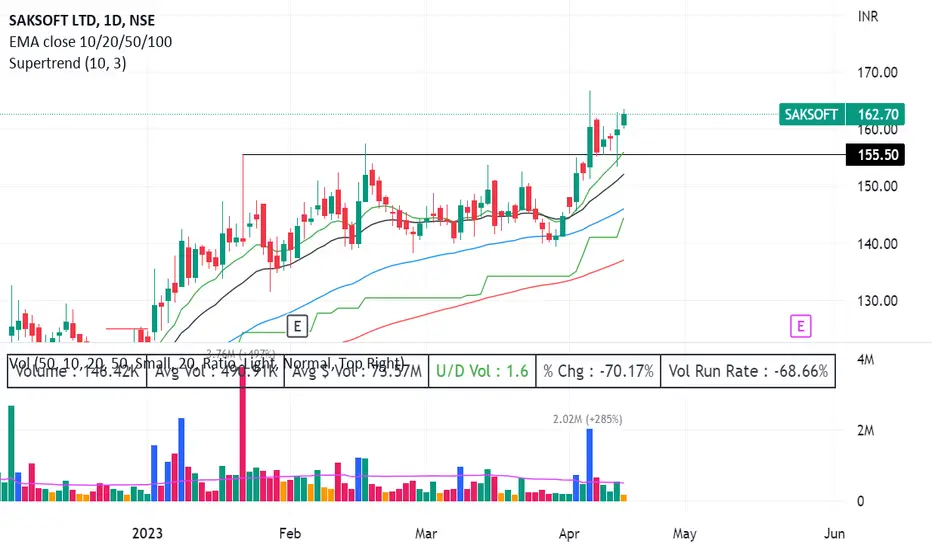Click the Avg $ Vol stats cell

coord(356,371)
